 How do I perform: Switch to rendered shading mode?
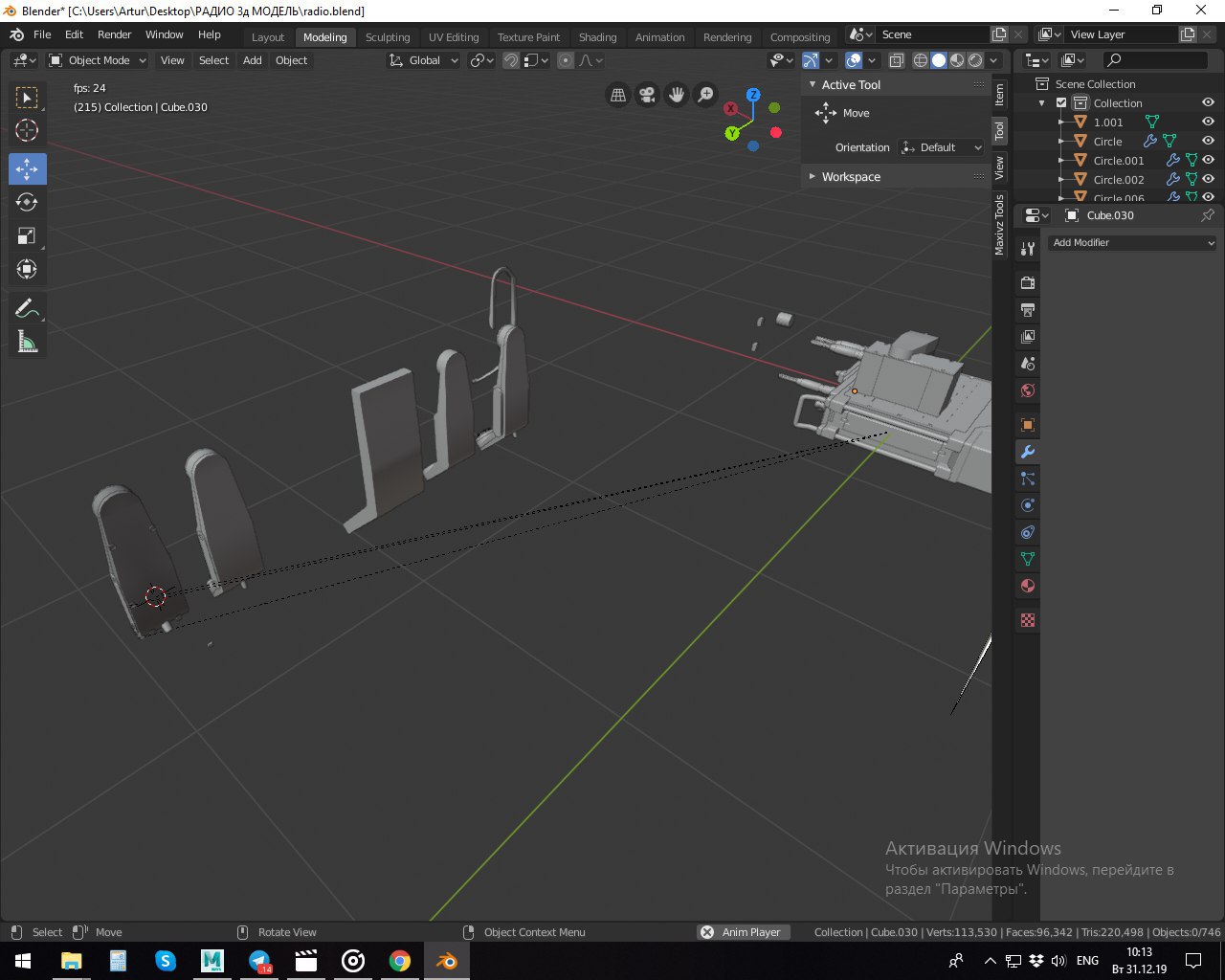[975, 60]
